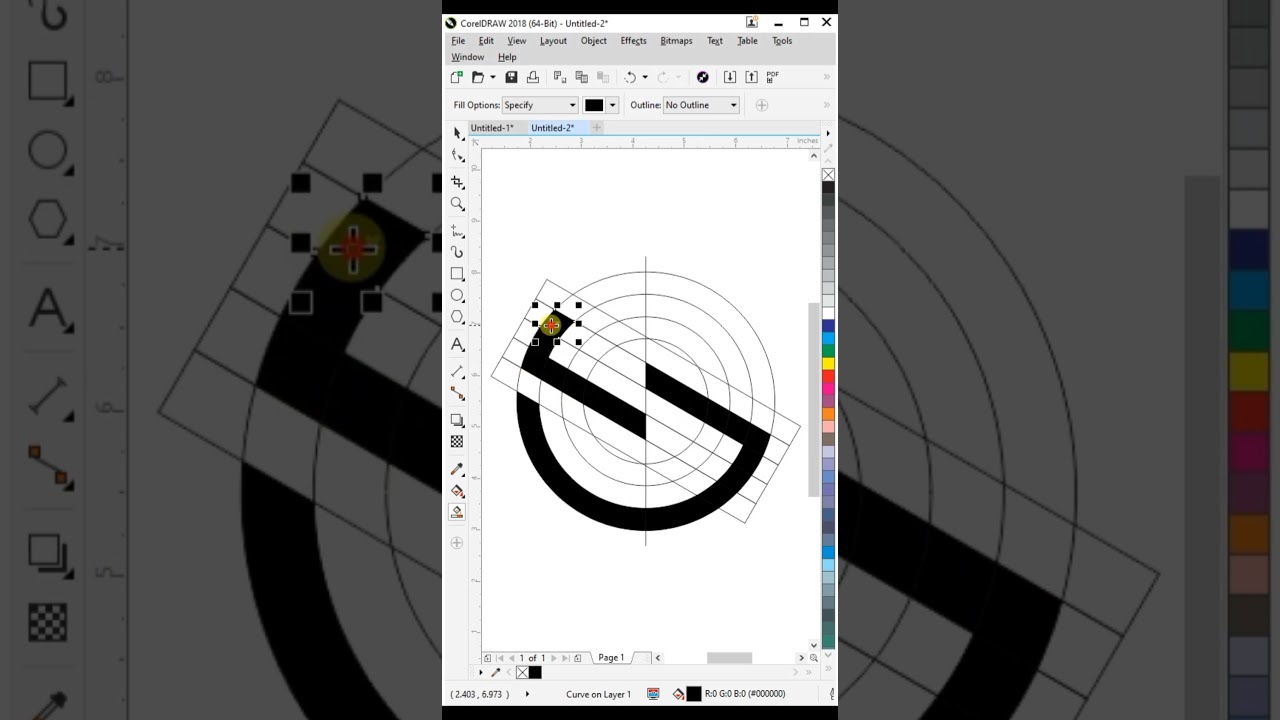Open the Outline No Outline dropdown
Screen dimensions: 1280x720
coord(701,105)
